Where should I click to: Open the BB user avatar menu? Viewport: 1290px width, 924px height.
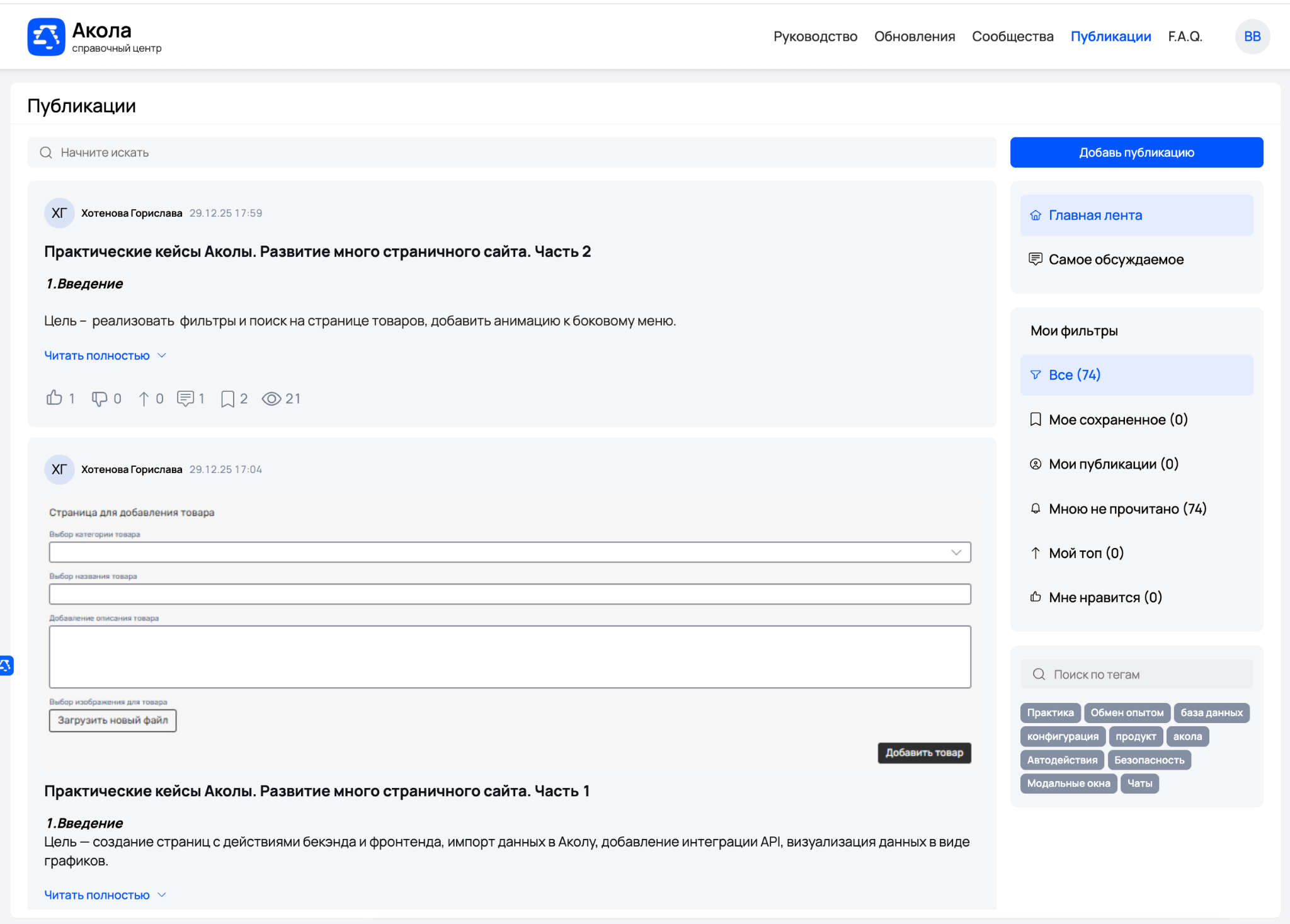pos(1252,37)
